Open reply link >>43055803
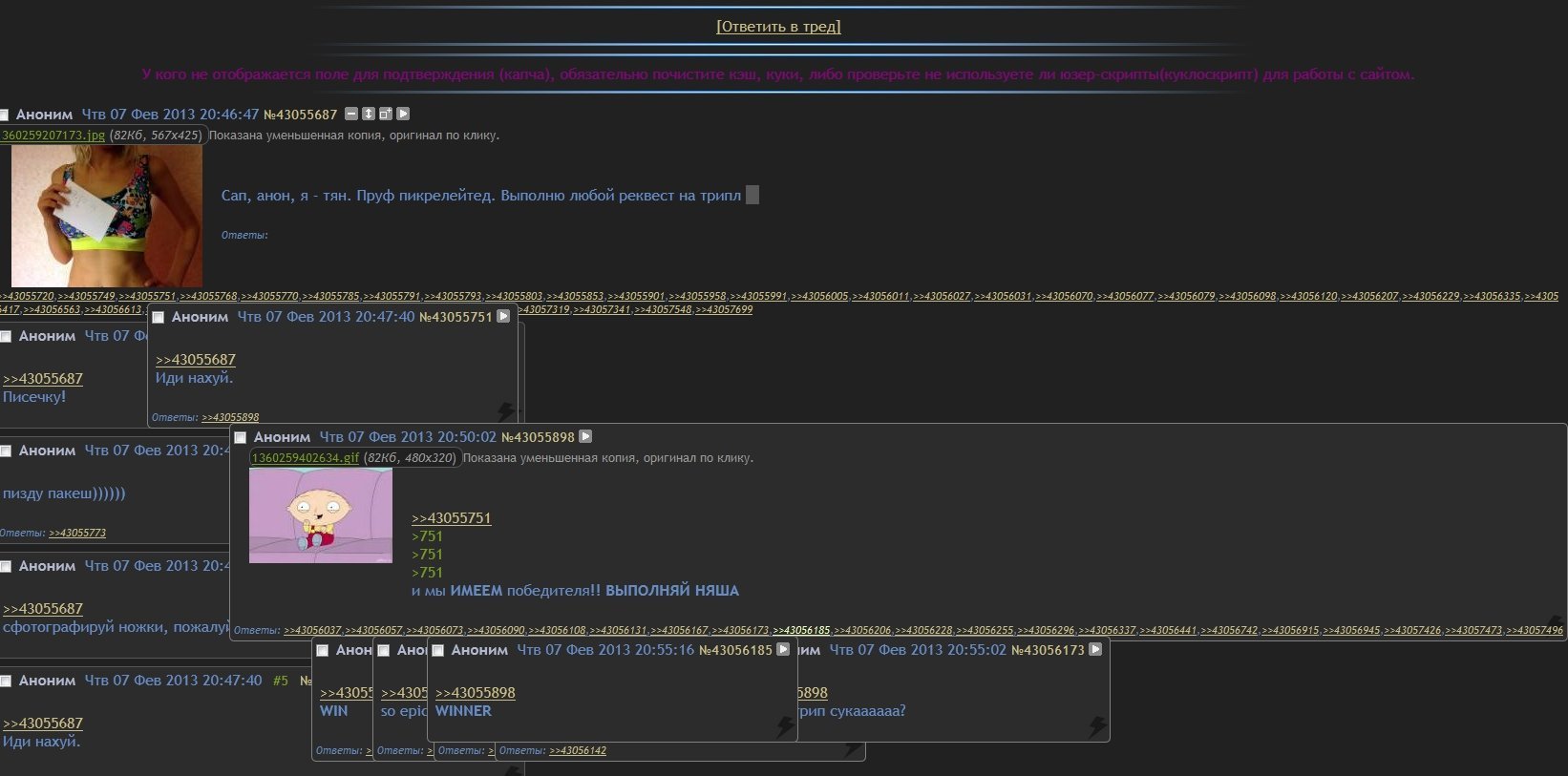The image size is (1568, 776). pyautogui.click(x=514, y=297)
